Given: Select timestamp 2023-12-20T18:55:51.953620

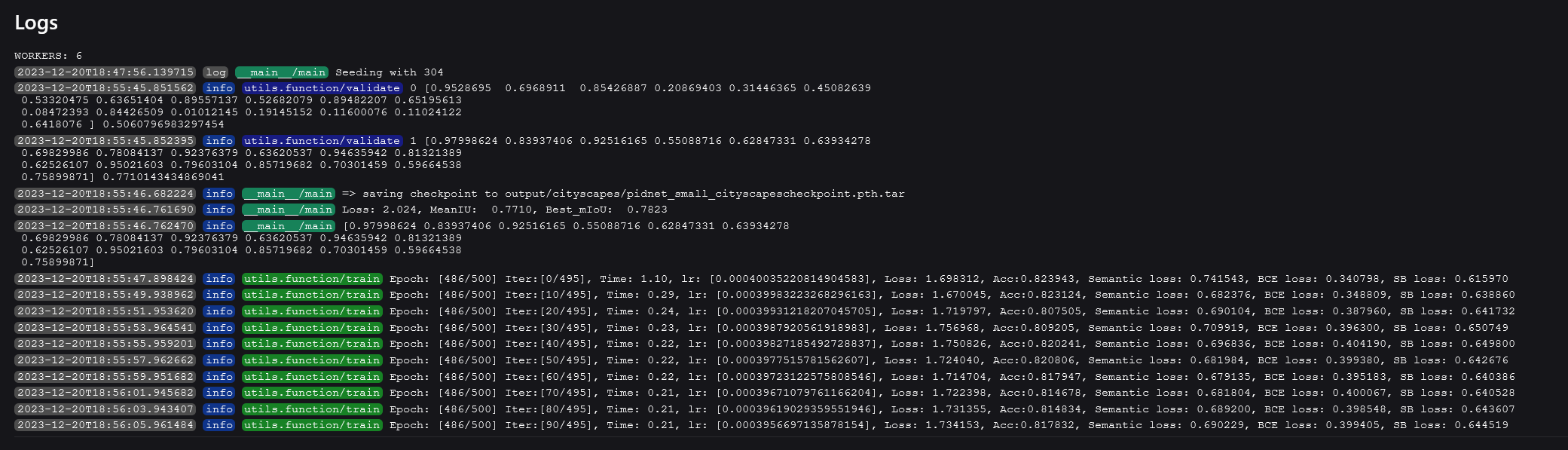Looking at the screenshot, I should click(x=105, y=311).
